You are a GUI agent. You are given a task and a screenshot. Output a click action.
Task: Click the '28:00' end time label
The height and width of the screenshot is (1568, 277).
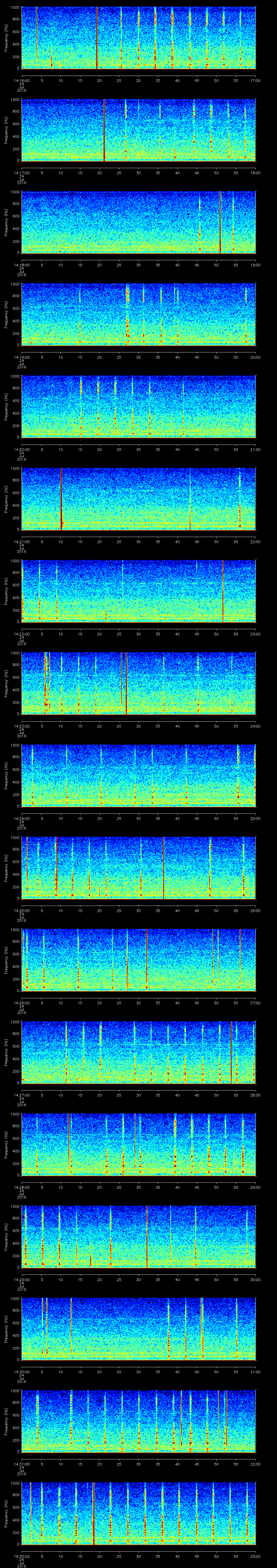tap(255, 1095)
